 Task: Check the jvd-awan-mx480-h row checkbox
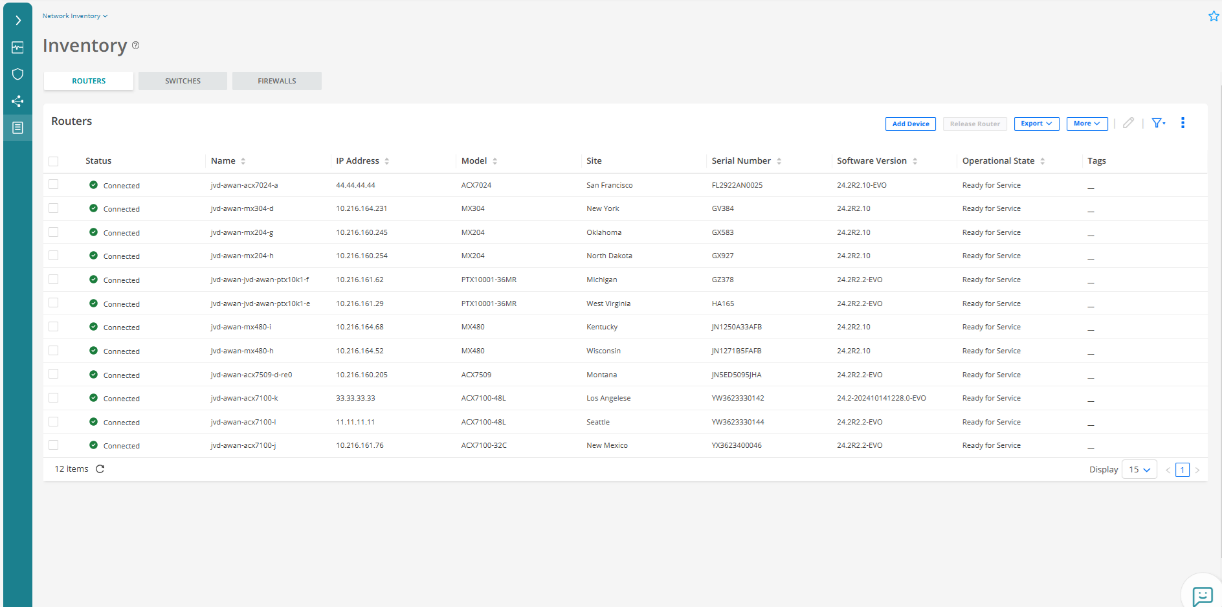coord(53,350)
